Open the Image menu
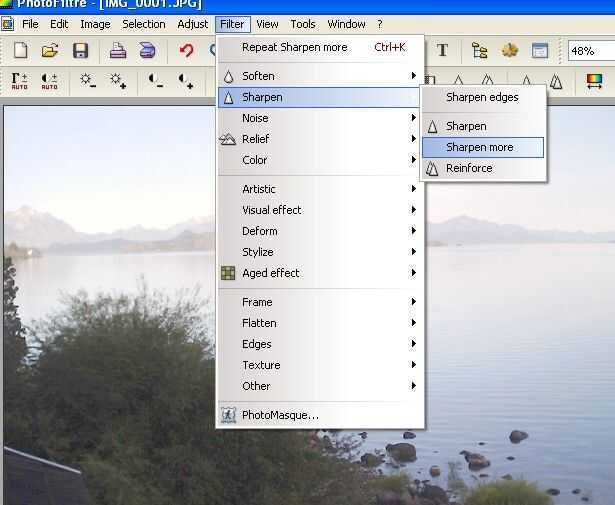The image size is (615, 505). coord(95,24)
